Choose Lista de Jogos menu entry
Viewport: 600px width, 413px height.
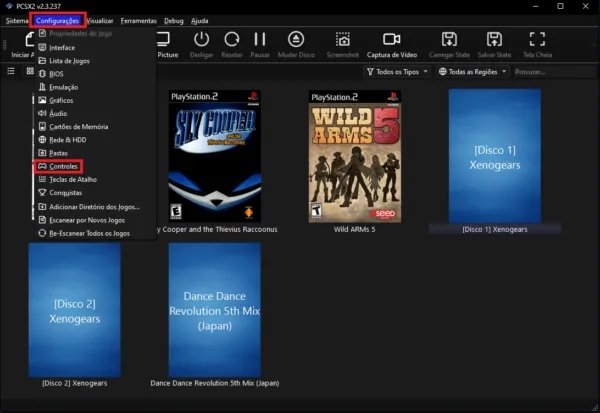point(96,61)
